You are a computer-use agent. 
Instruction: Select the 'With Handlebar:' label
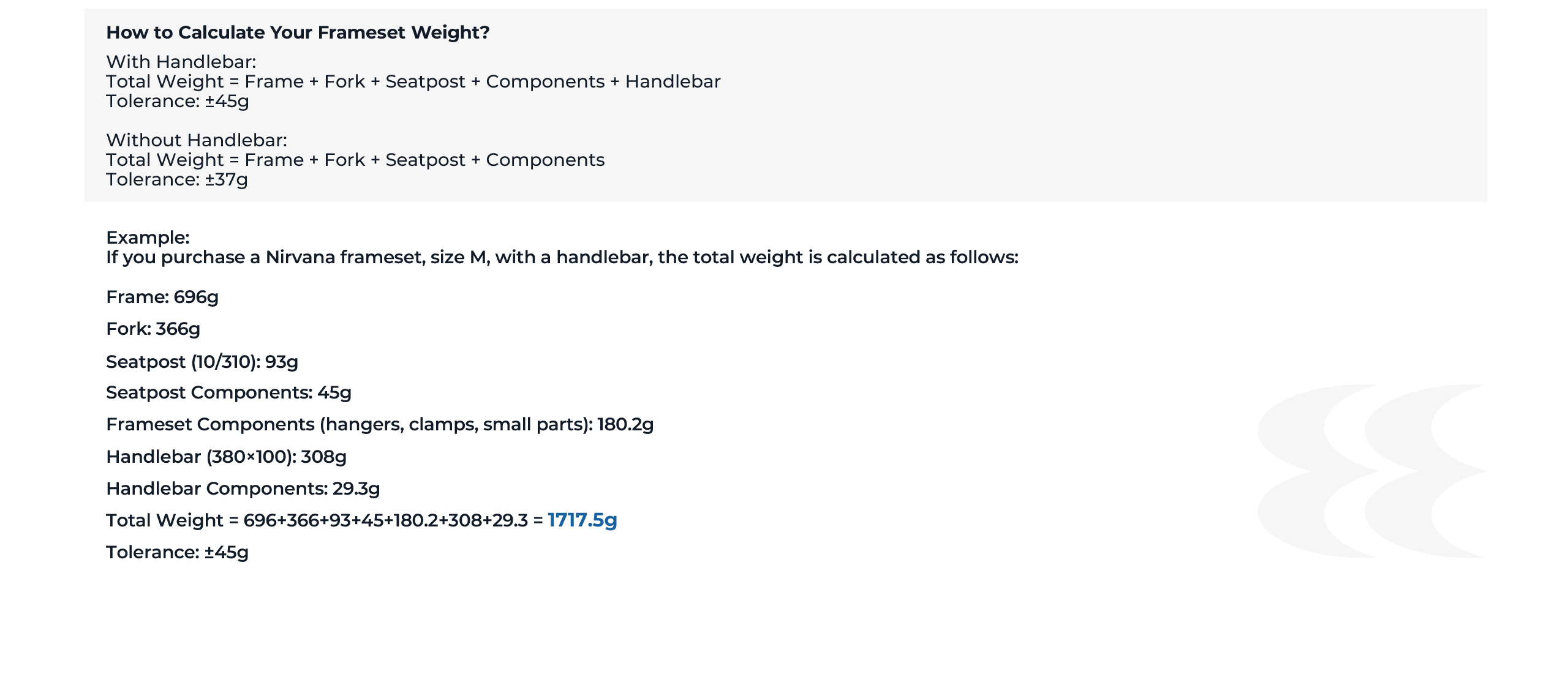[x=181, y=62]
